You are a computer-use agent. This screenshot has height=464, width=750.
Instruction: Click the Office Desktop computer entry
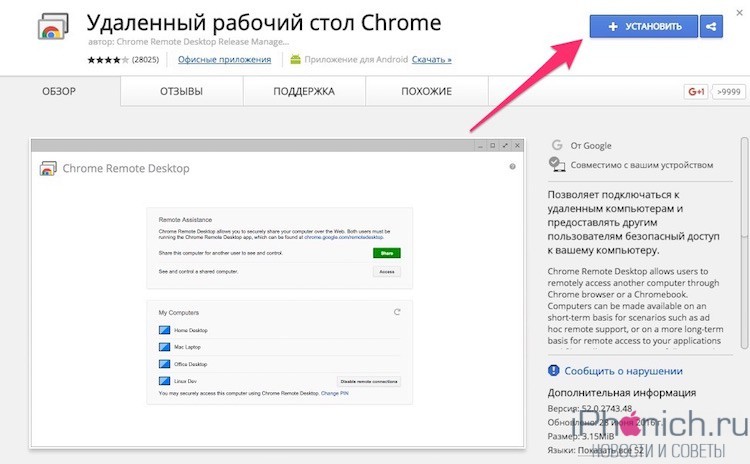tap(279, 364)
